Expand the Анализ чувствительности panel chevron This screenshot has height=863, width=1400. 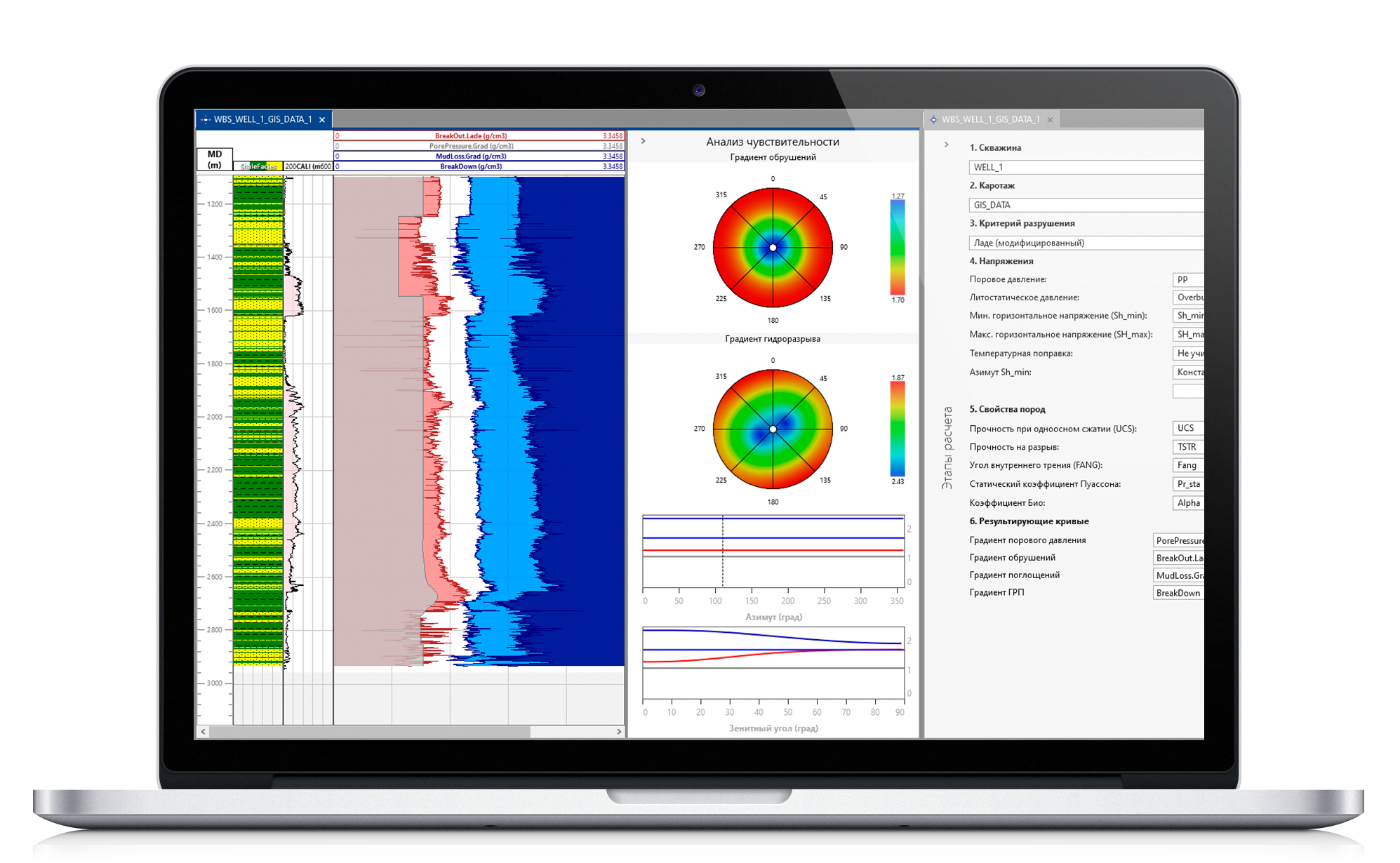coord(643,141)
